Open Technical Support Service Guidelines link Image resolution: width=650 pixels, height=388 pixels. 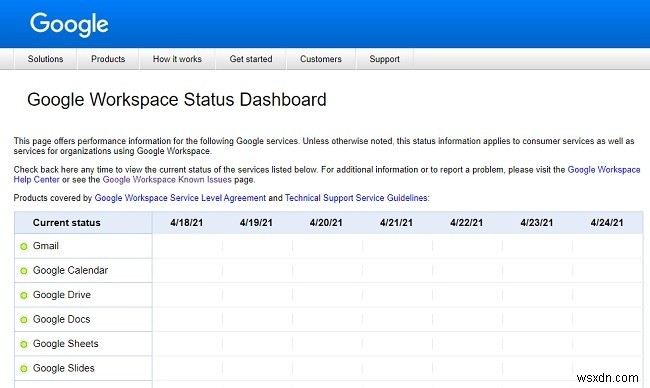pyautogui.click(x=356, y=198)
